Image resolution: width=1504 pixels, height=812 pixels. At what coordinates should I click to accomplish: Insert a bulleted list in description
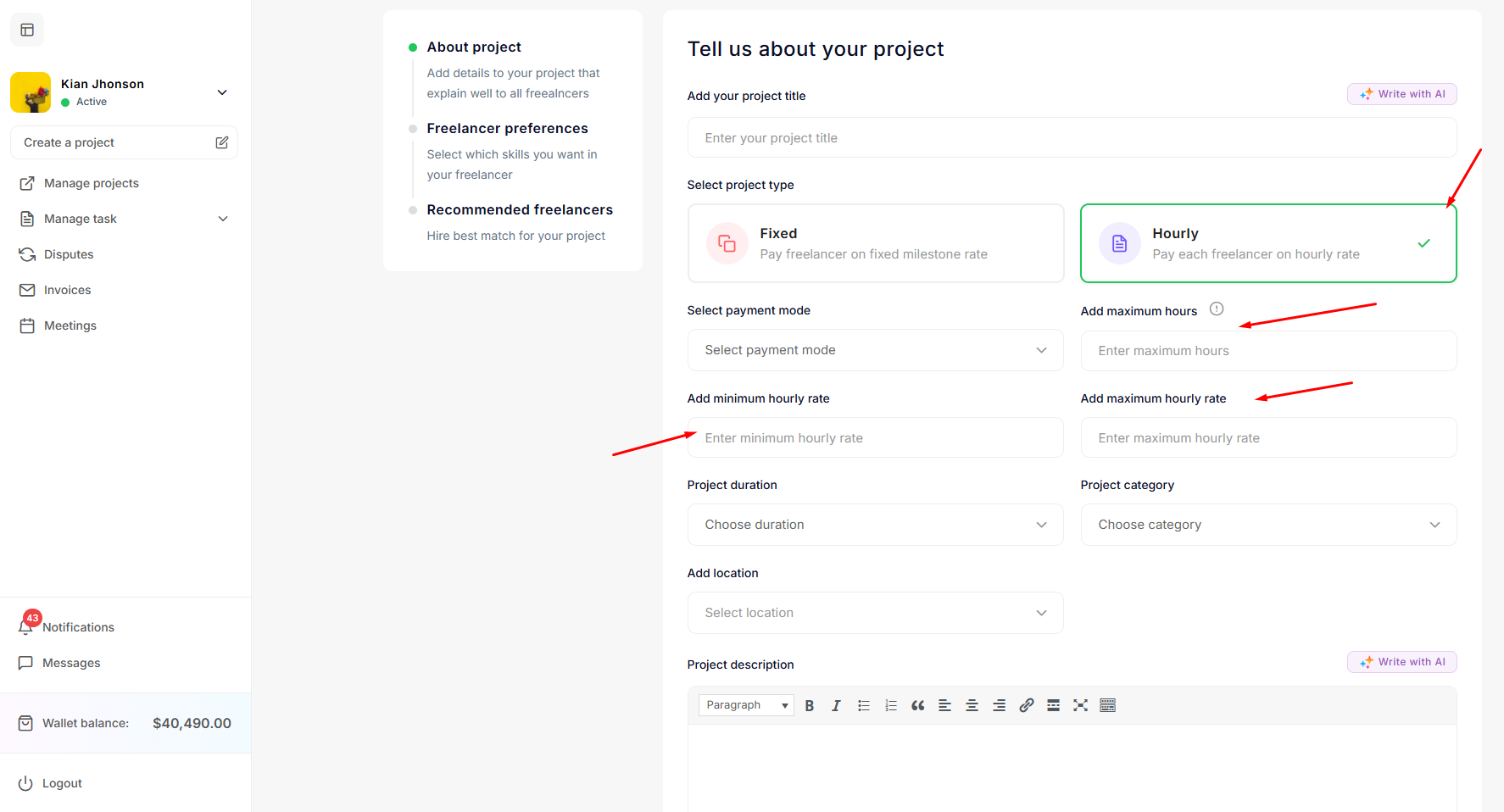click(x=863, y=705)
